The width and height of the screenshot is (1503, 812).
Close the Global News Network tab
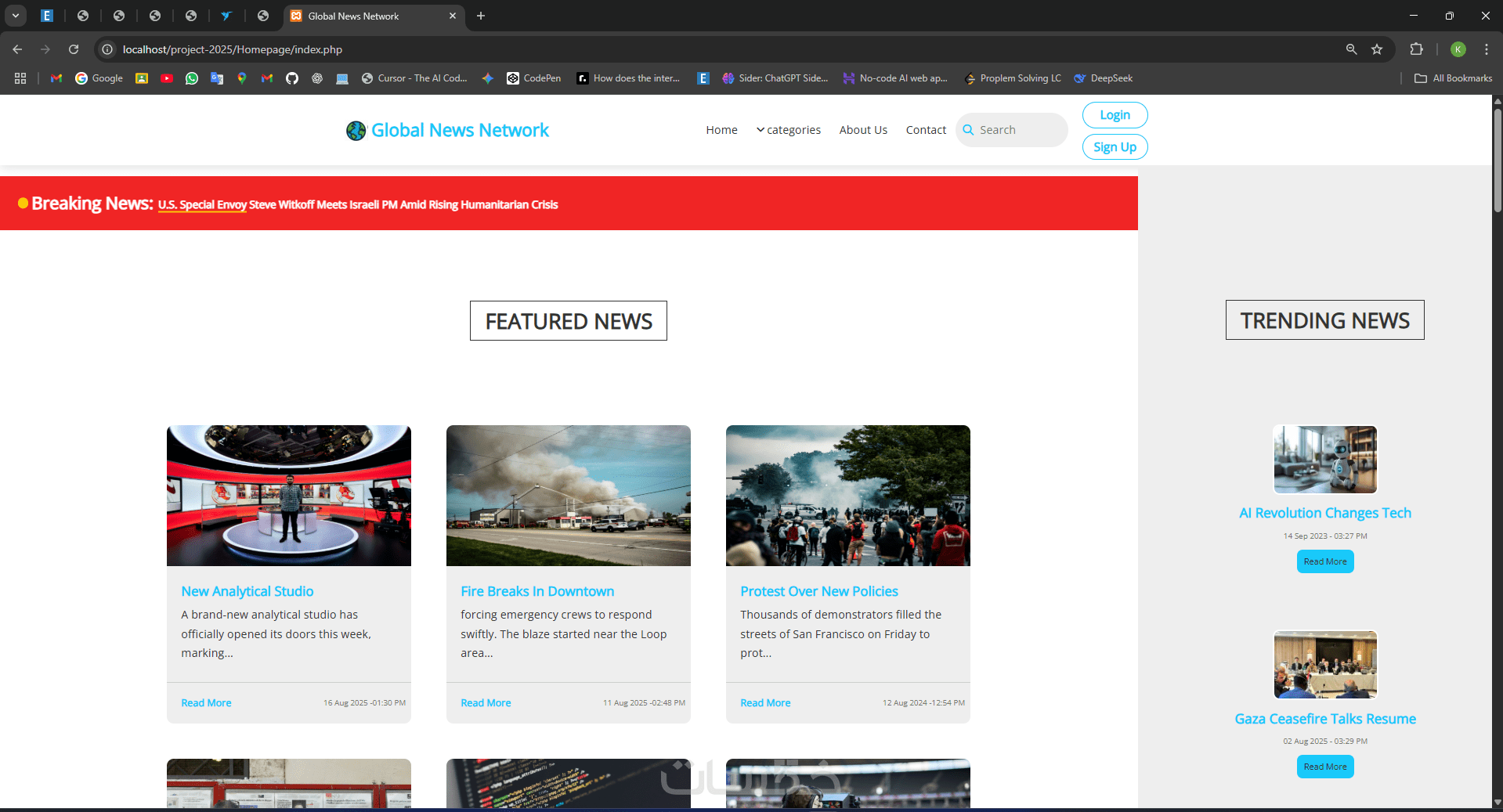click(x=453, y=16)
